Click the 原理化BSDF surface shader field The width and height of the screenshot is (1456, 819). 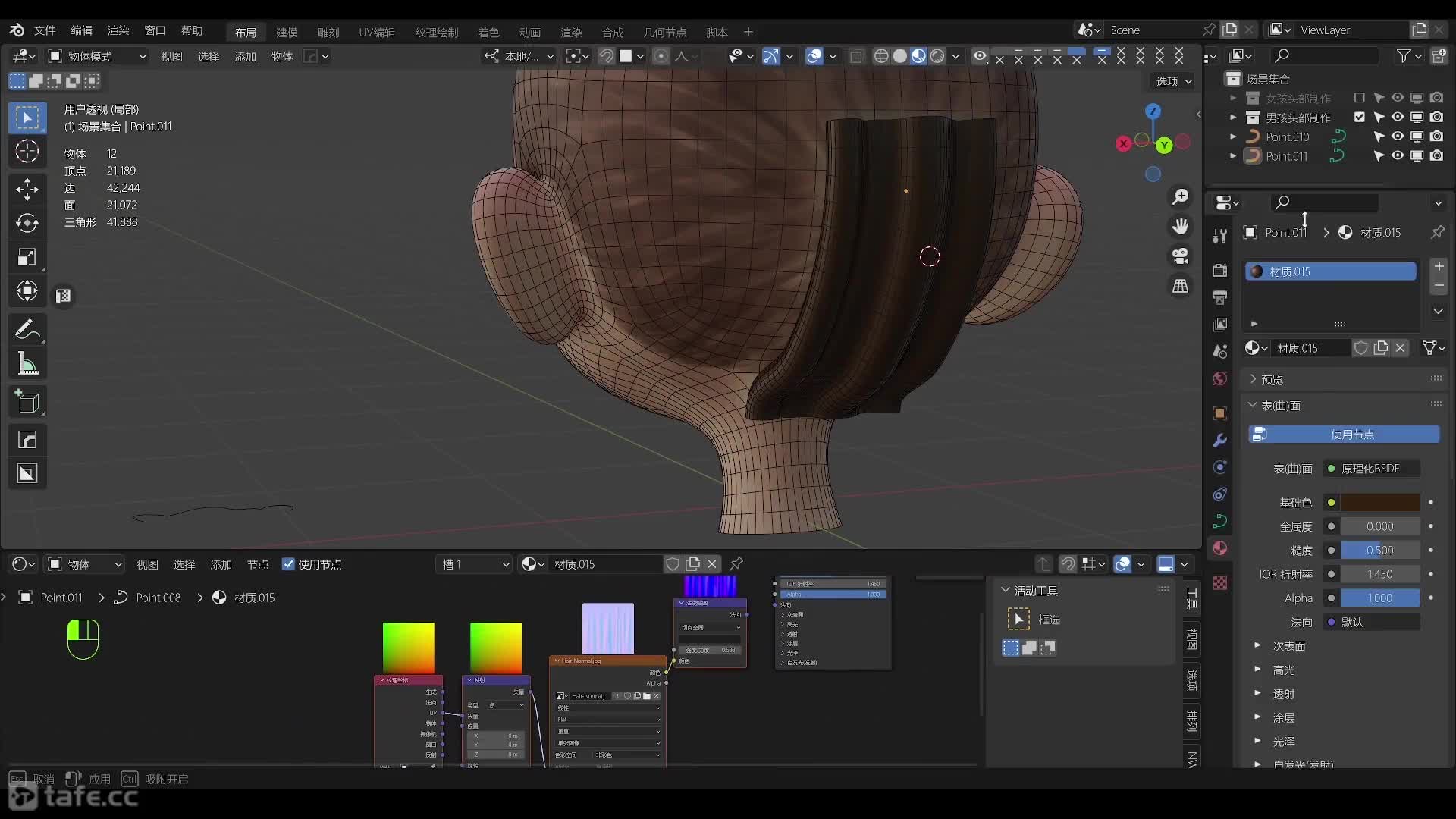1372,469
